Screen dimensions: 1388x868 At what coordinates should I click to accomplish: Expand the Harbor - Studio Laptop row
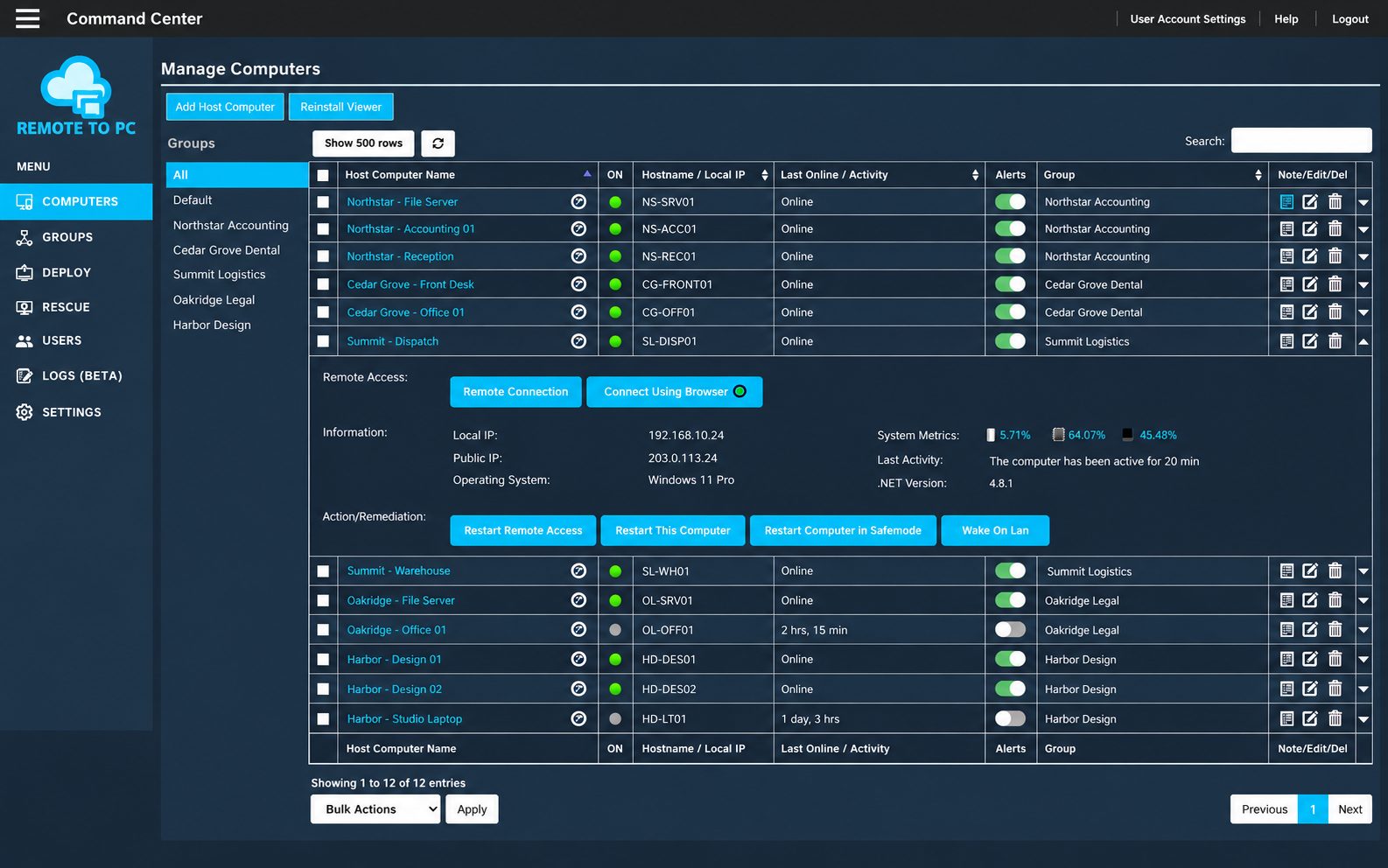(1363, 720)
